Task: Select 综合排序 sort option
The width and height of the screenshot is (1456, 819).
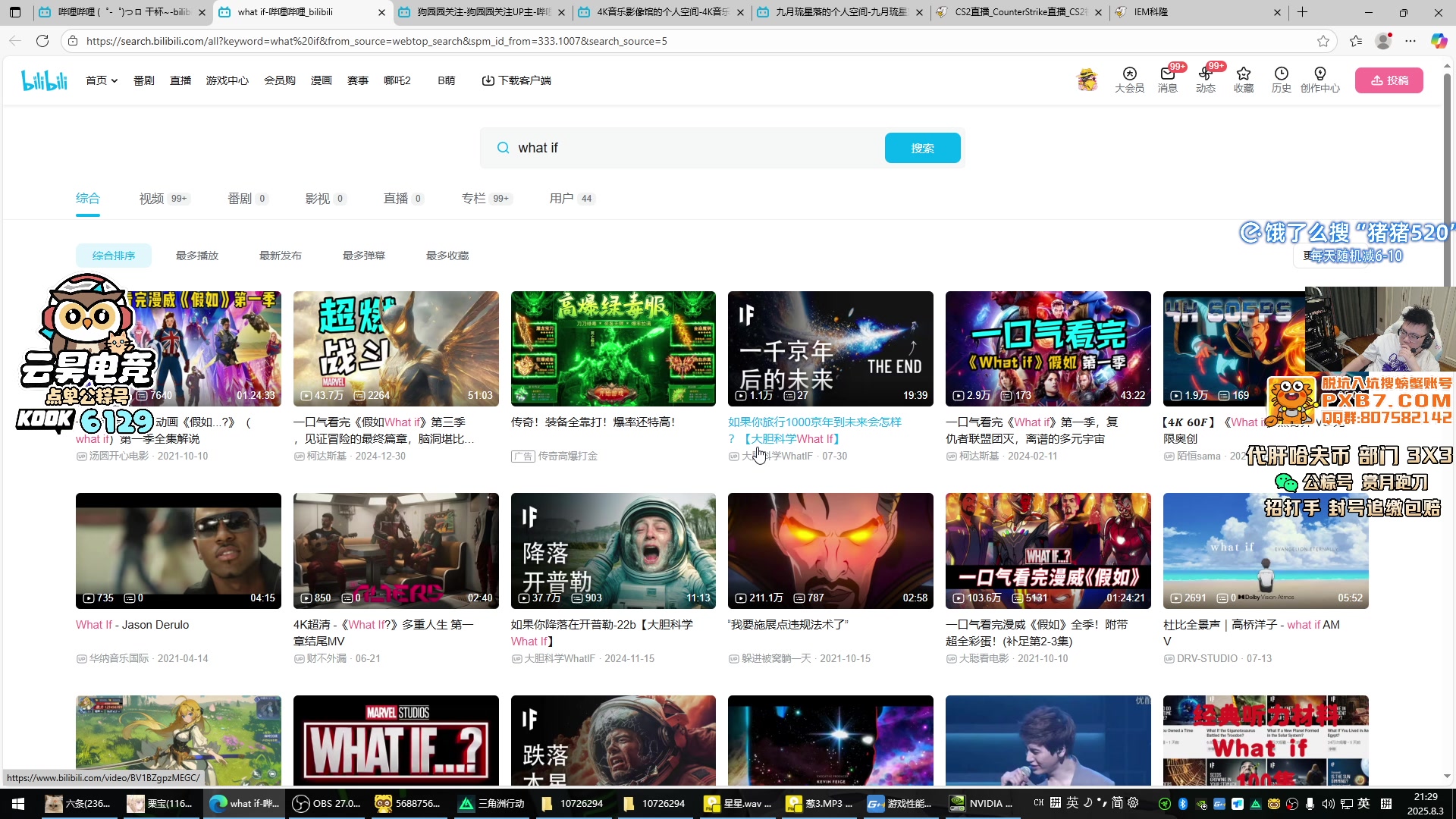Action: point(114,256)
